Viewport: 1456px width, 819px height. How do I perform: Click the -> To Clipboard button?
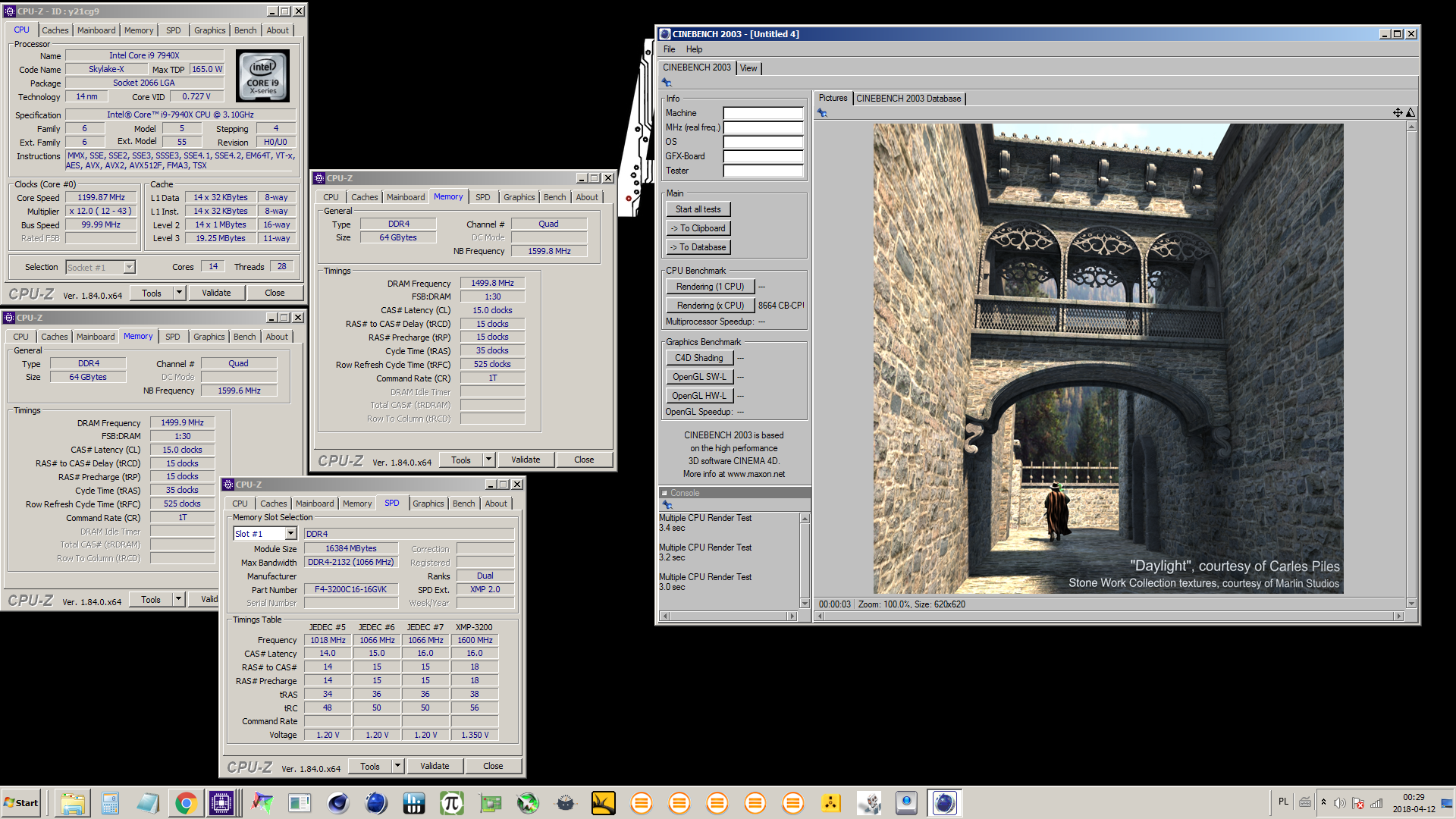pos(698,228)
